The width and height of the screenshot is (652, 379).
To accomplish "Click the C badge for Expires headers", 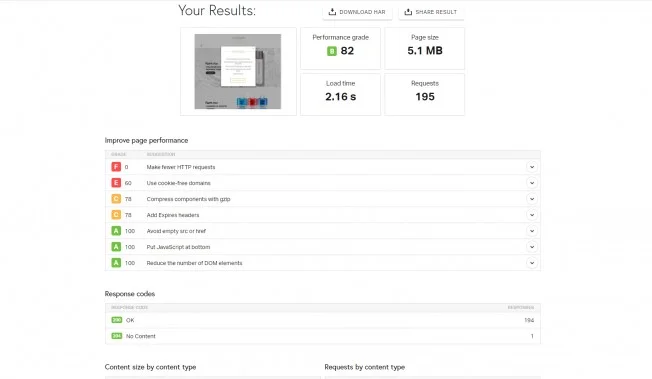I will point(116,215).
